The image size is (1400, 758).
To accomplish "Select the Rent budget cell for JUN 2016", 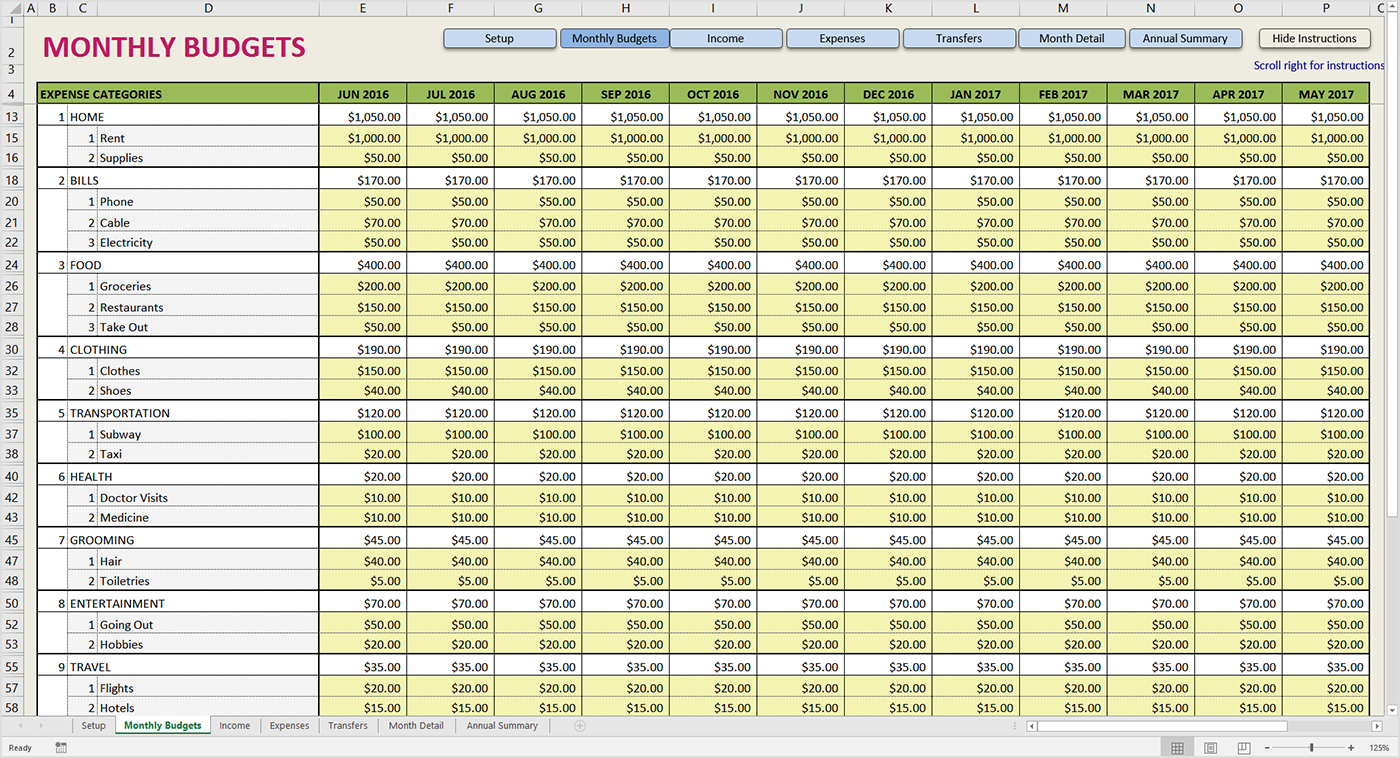I will tap(363, 138).
